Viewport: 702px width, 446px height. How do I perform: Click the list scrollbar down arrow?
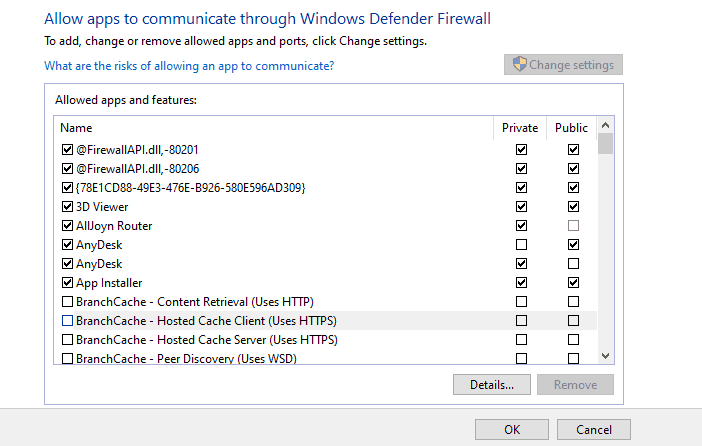(605, 356)
